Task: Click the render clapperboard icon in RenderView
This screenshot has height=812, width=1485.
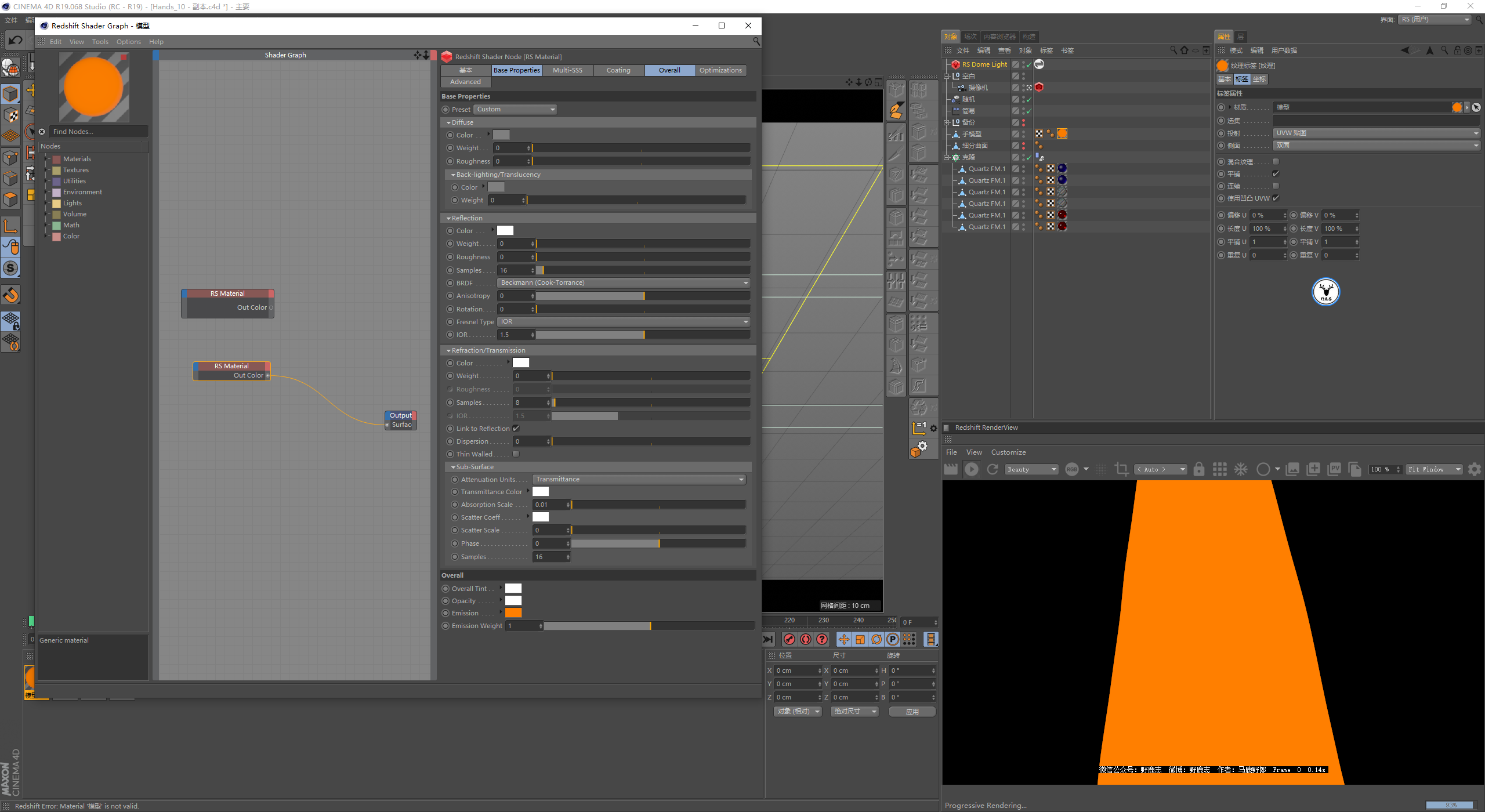Action: click(951, 469)
